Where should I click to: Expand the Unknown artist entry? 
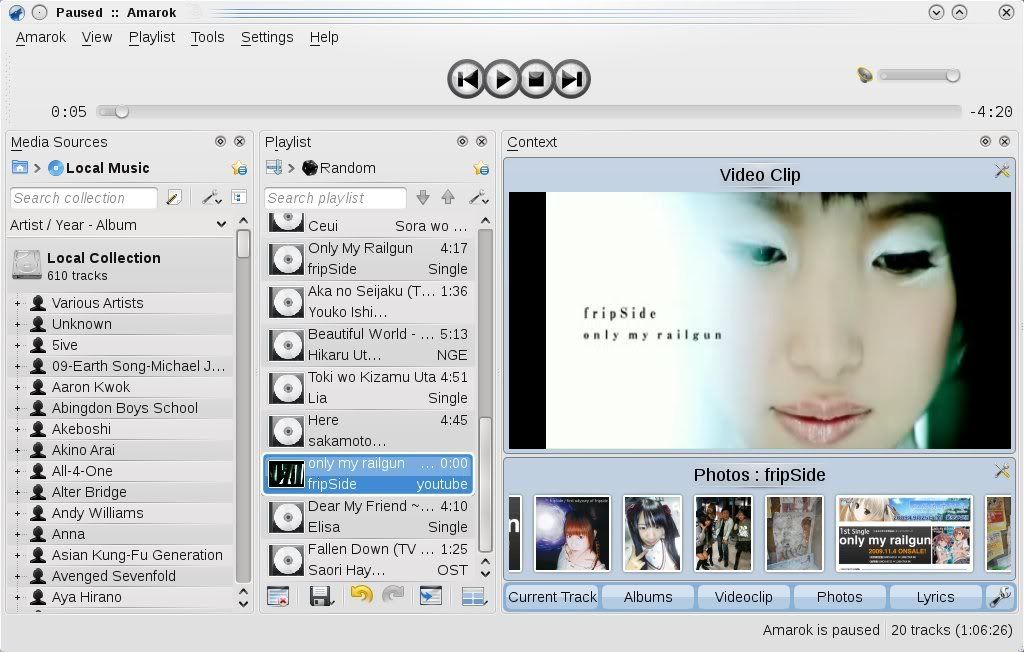18,324
